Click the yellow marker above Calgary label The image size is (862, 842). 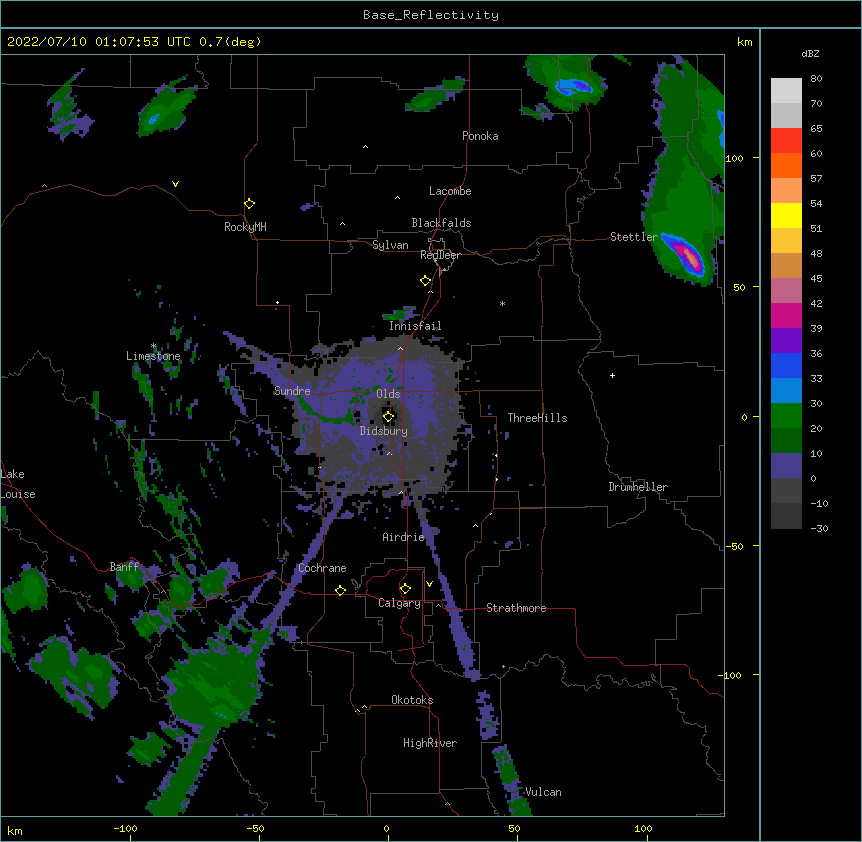tap(405, 589)
